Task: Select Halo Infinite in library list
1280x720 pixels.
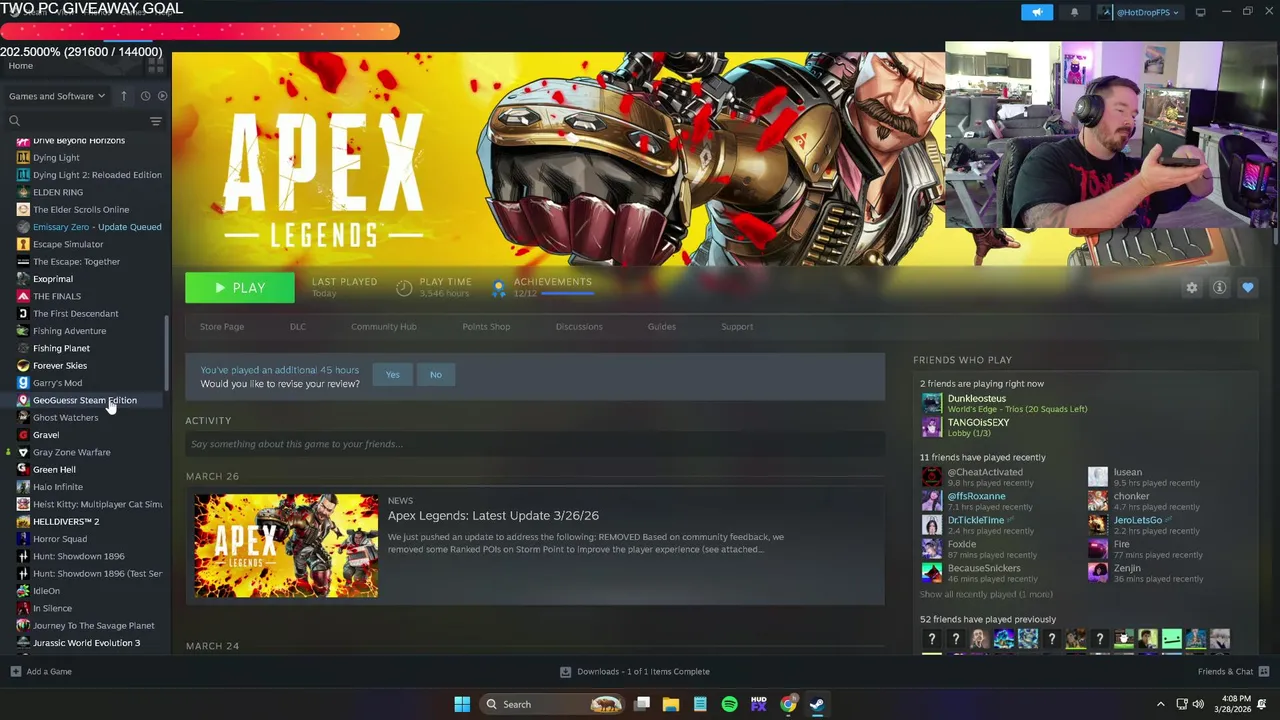Action: [58, 487]
